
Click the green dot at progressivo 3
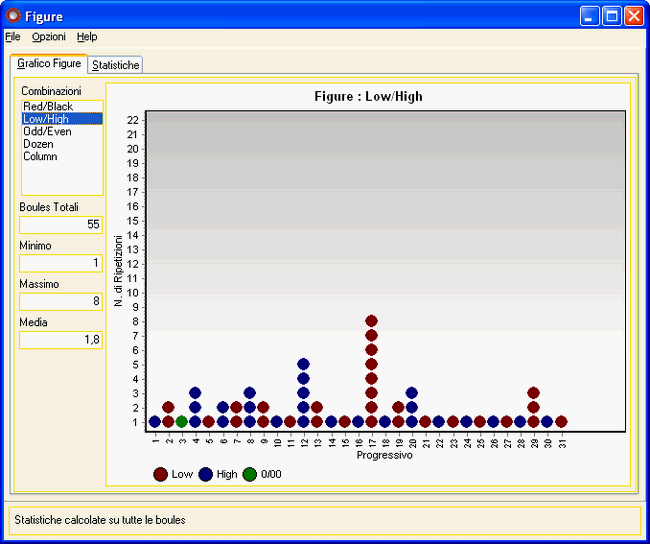(x=182, y=422)
